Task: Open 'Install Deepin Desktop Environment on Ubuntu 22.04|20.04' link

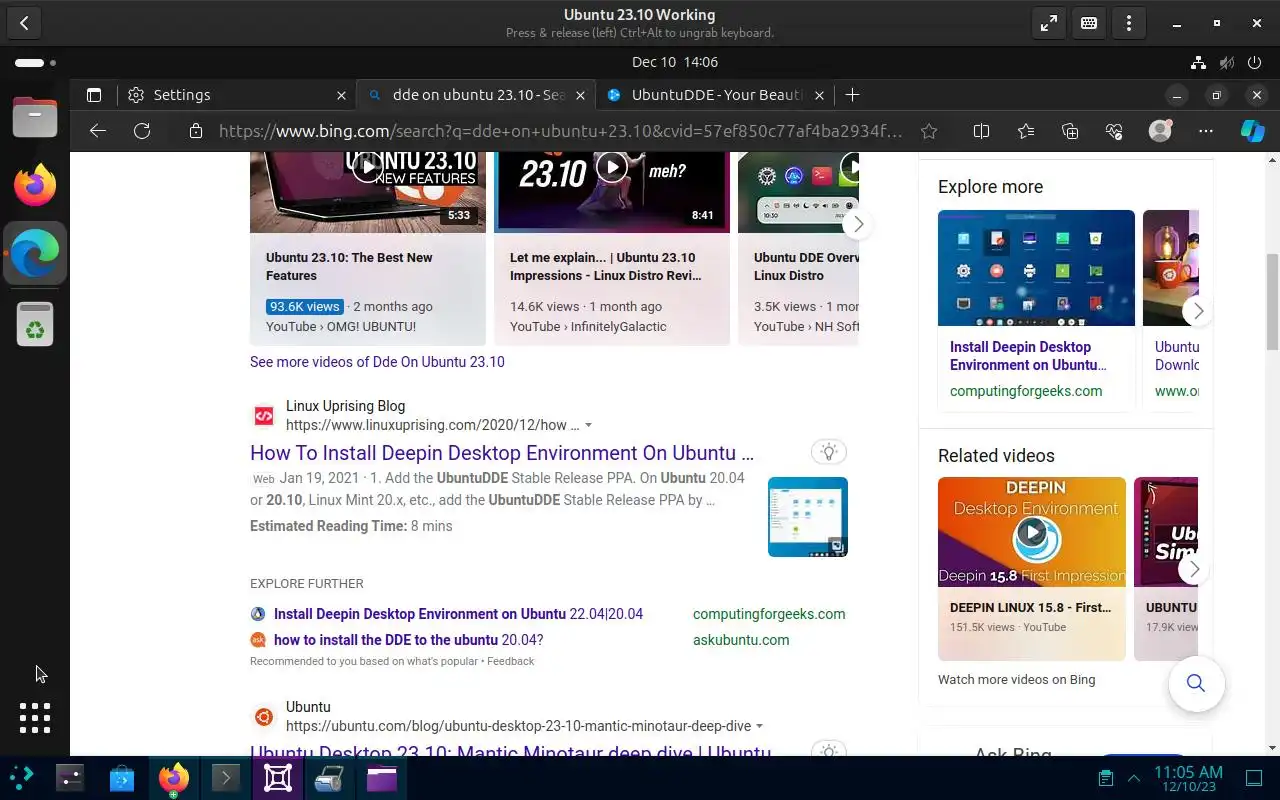Action: coord(458,614)
